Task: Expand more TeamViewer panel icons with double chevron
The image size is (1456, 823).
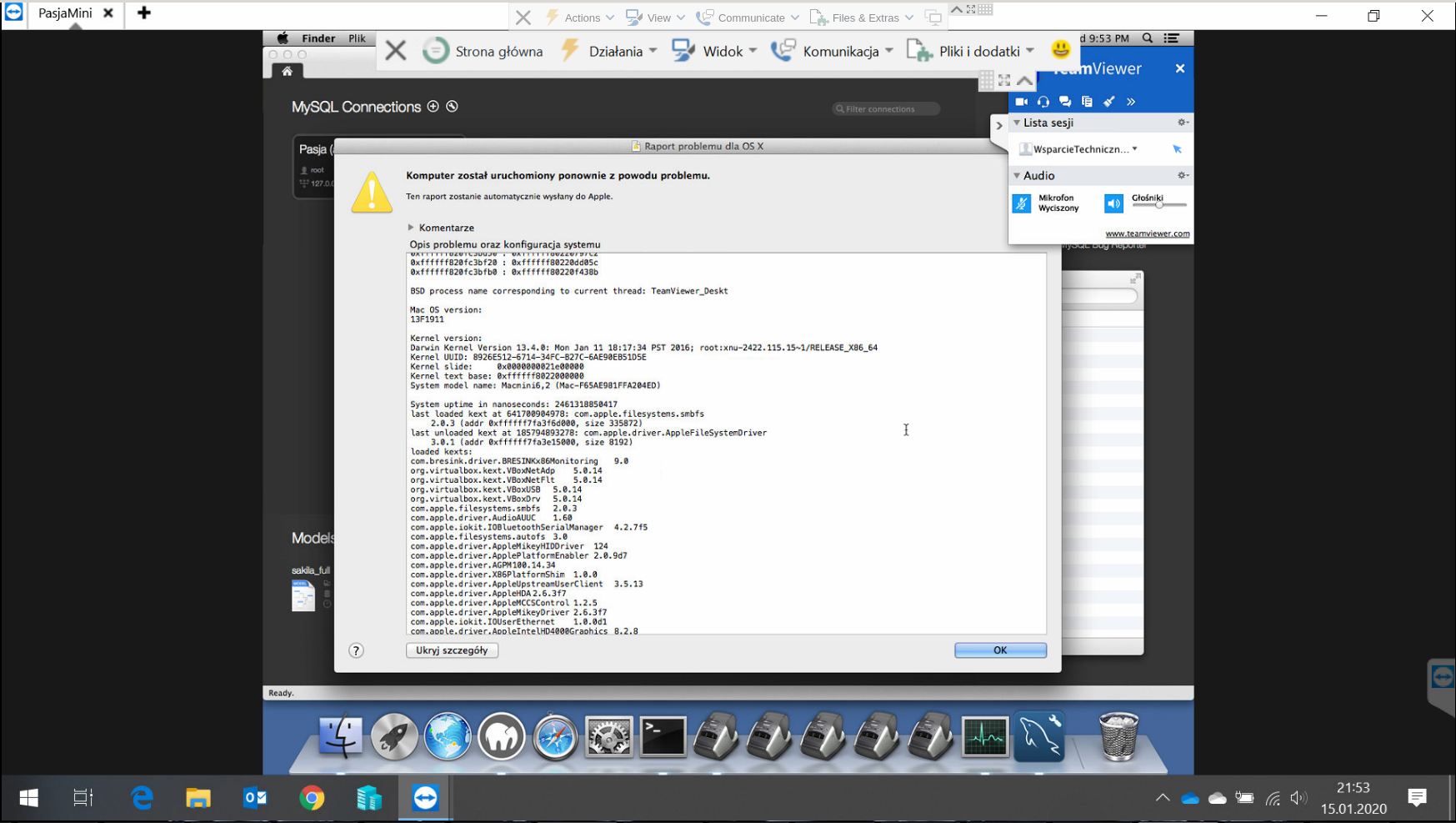Action: click(1131, 102)
